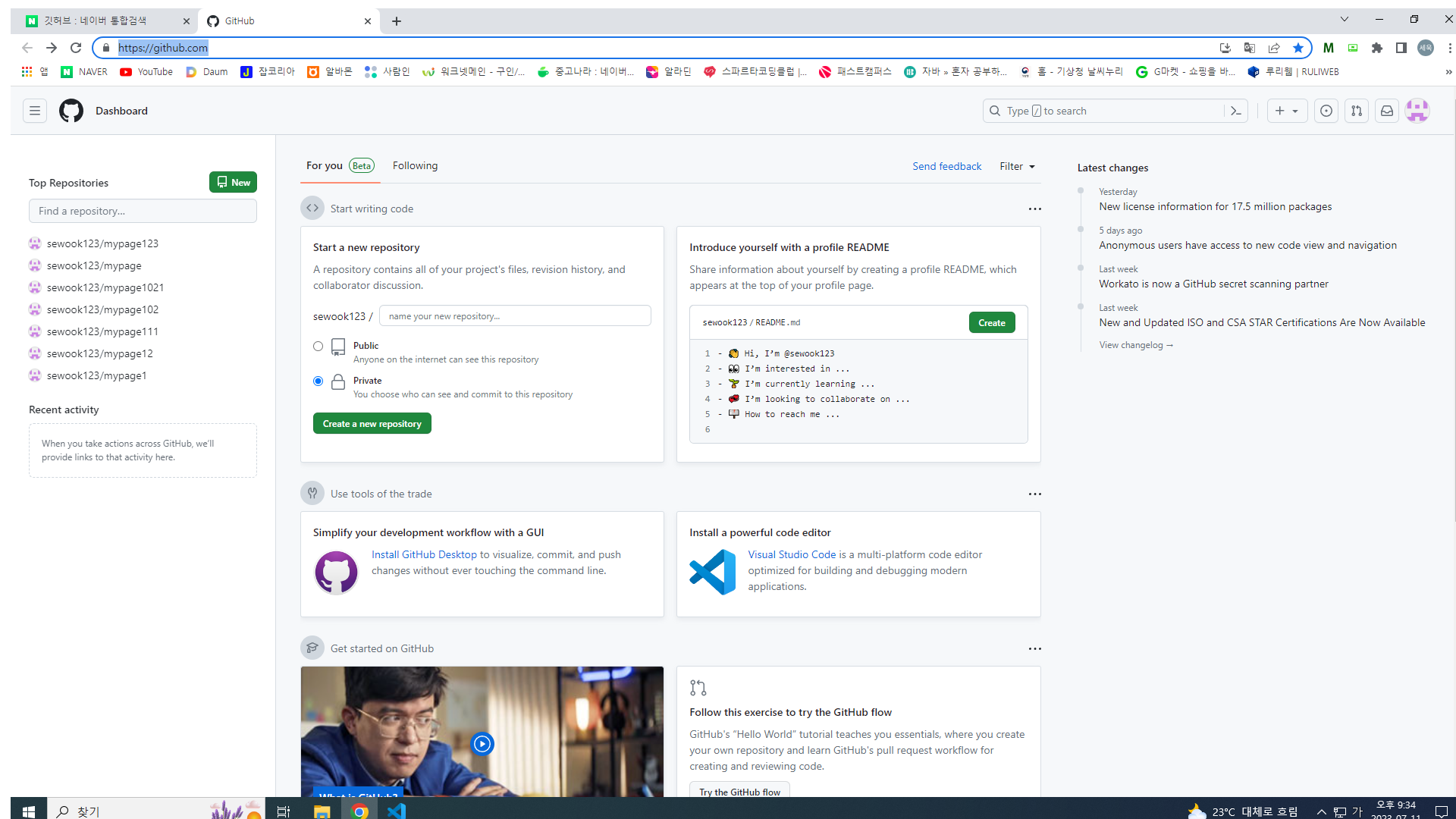Image resolution: width=1456 pixels, height=819 pixels.
Task: Open more options for Use tools of the trade
Action: point(1035,494)
